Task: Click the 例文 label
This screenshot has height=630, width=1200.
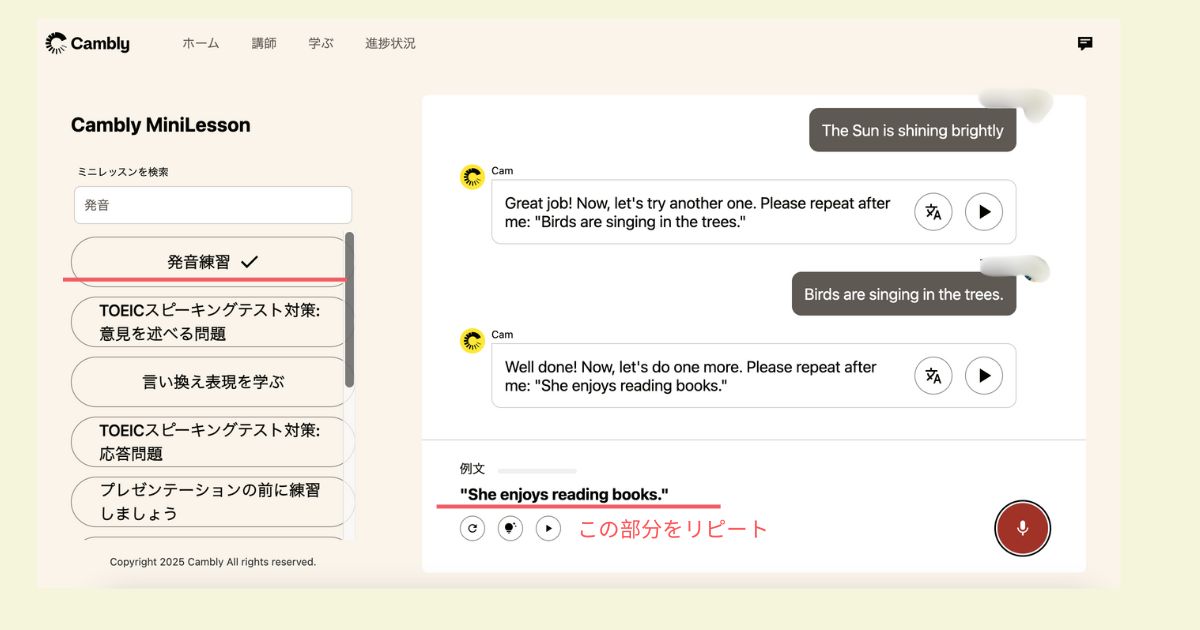Action: [472, 469]
